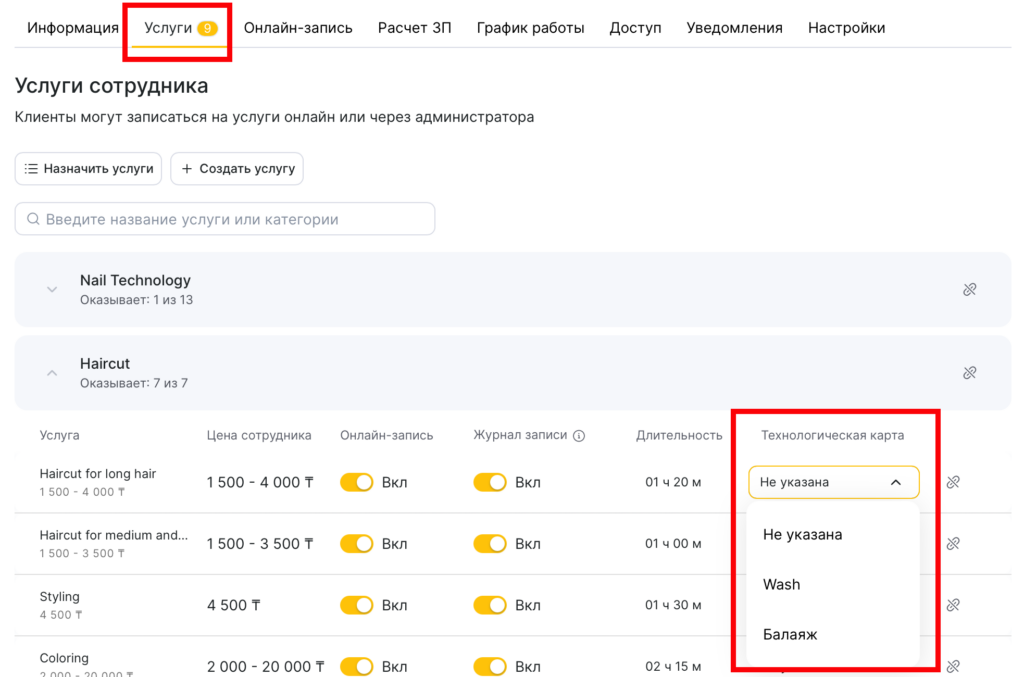Choose Wash option in the dropdown list
This screenshot has width=1024, height=677.
[781, 584]
